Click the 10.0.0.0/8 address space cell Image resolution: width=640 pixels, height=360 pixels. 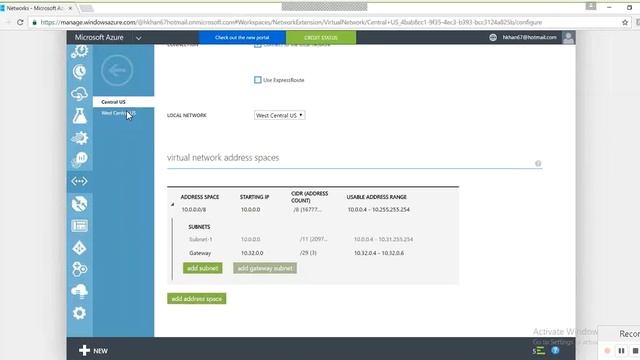click(x=194, y=209)
